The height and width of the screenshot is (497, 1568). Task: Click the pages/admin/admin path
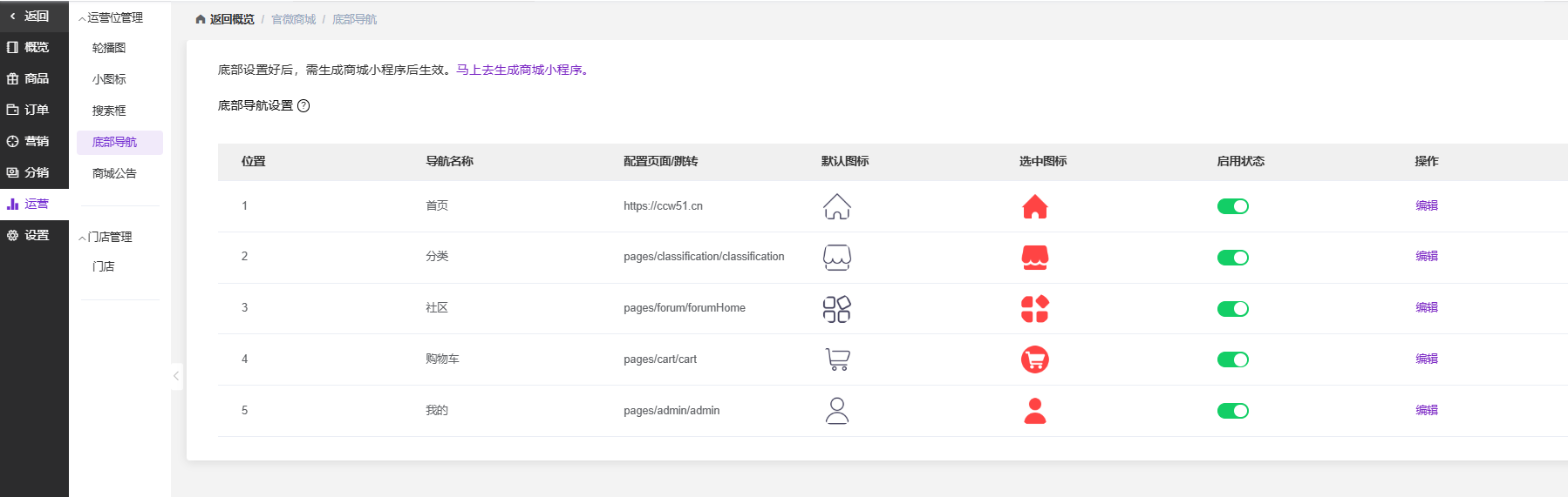(671, 410)
